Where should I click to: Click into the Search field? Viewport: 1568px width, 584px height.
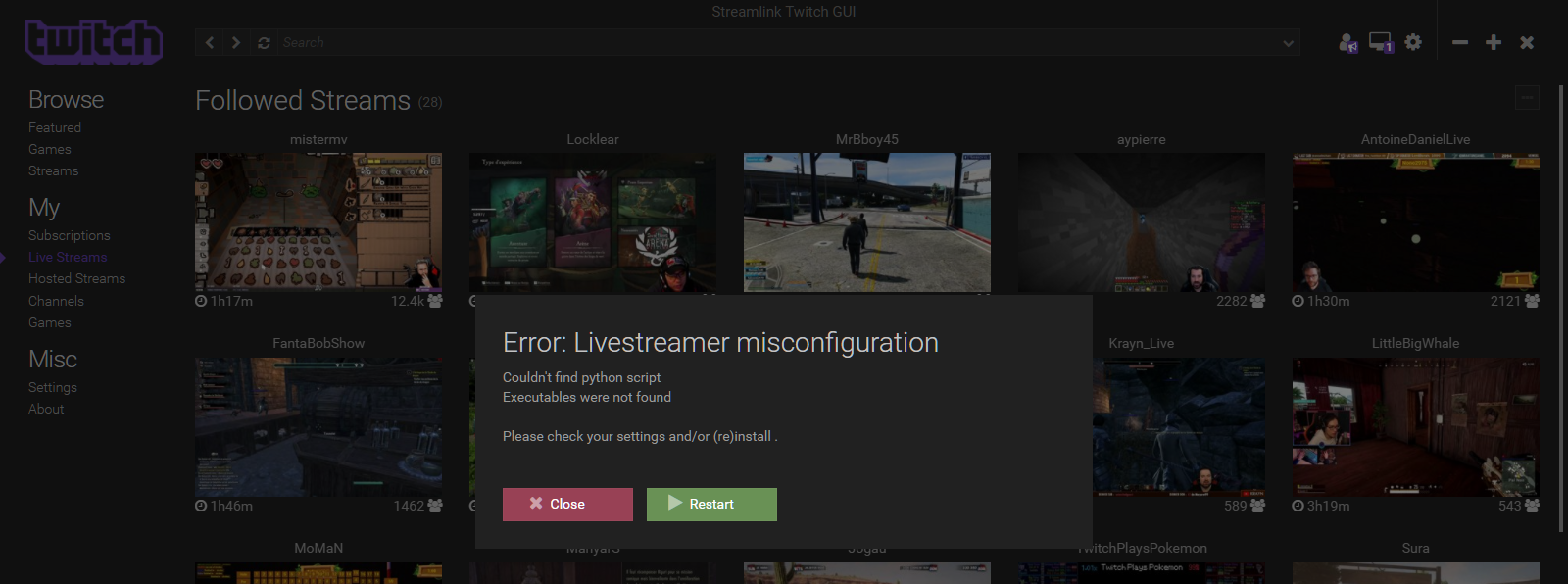click(x=779, y=43)
